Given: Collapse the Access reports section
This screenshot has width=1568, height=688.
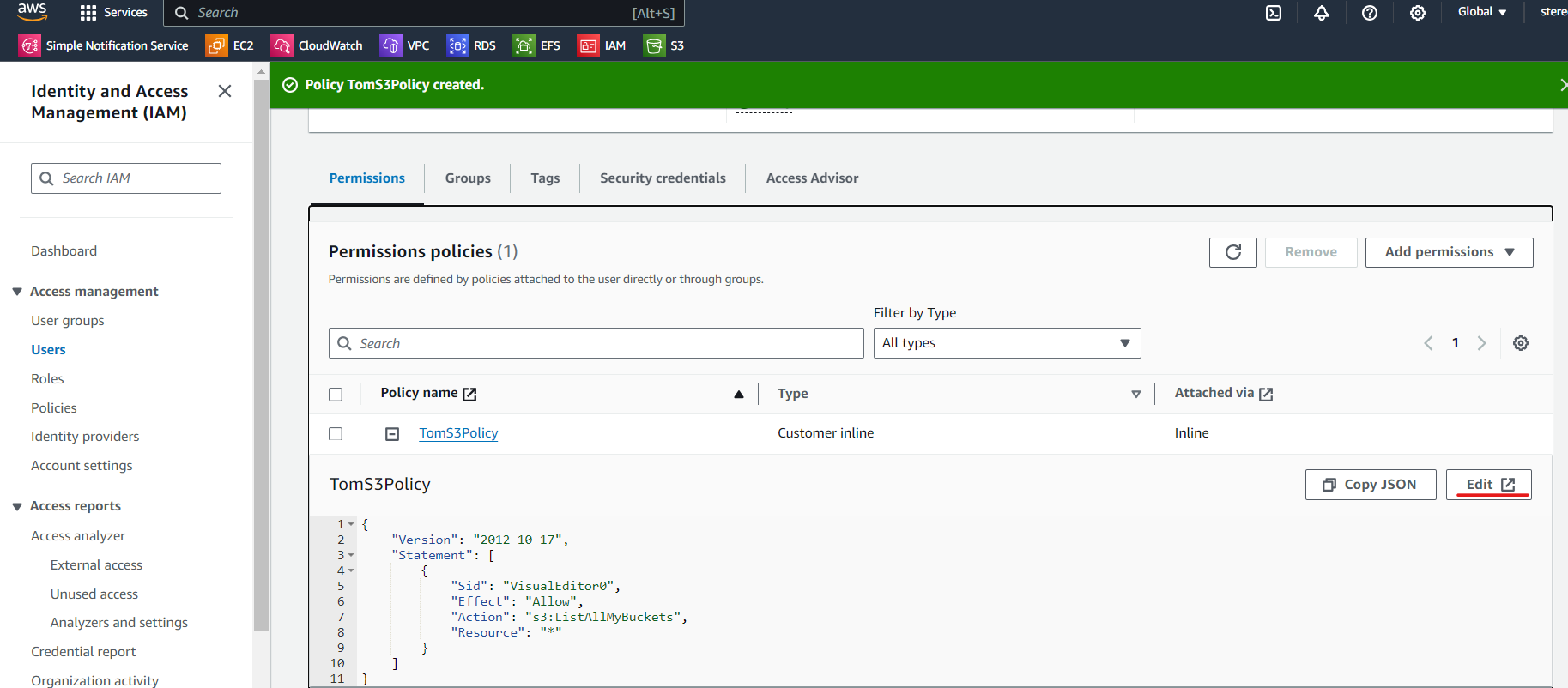Looking at the screenshot, I should click(x=17, y=506).
